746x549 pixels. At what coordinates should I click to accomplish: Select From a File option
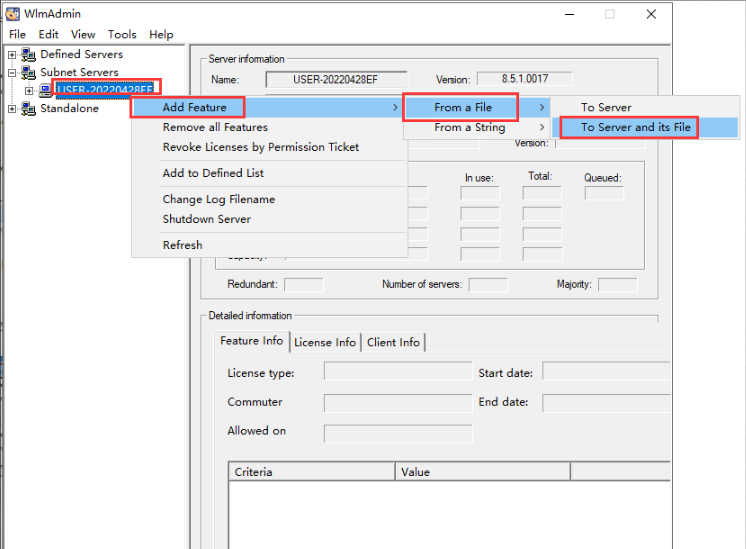tap(463, 108)
